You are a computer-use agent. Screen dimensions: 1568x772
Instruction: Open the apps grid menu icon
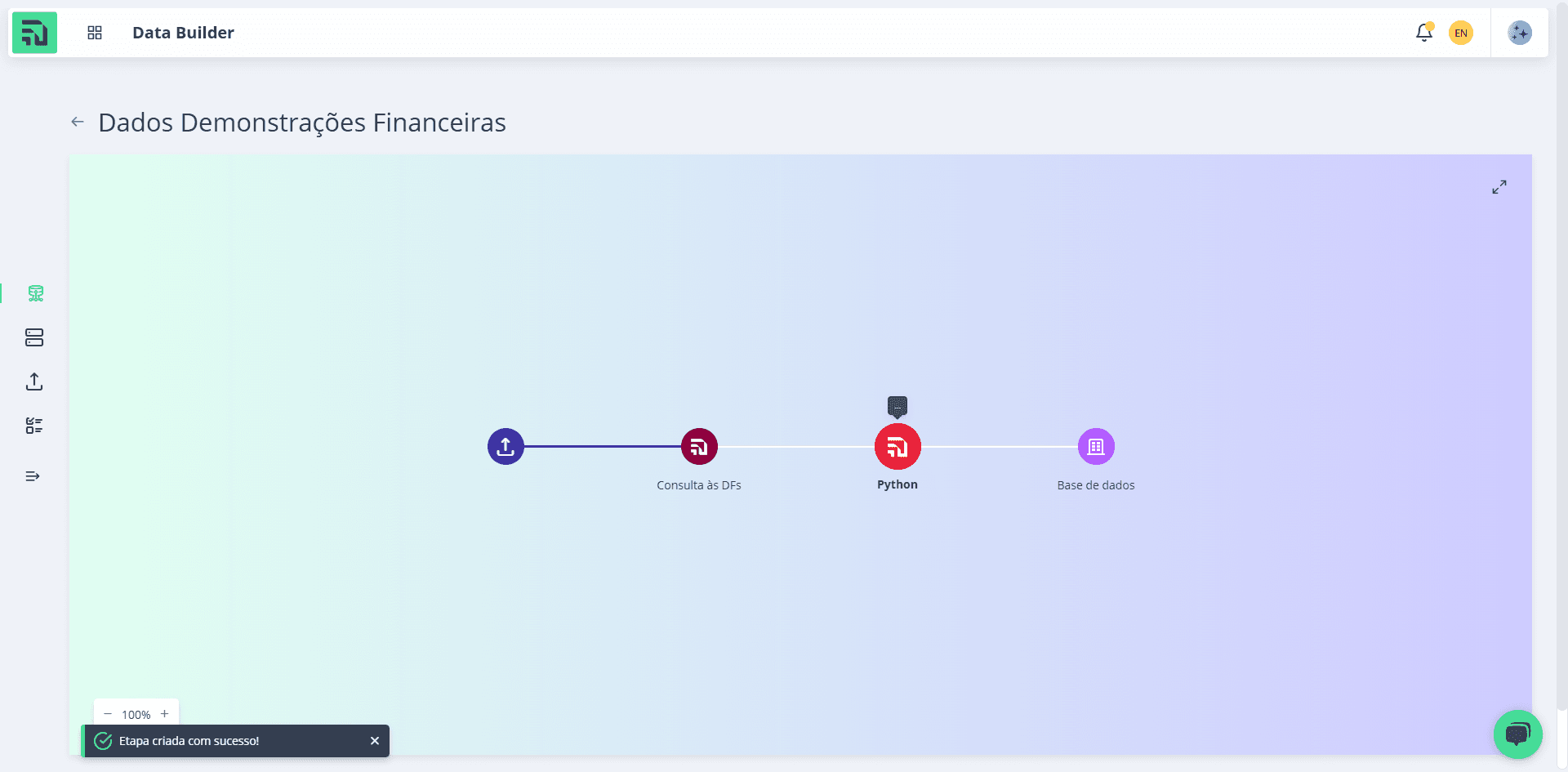click(x=95, y=33)
